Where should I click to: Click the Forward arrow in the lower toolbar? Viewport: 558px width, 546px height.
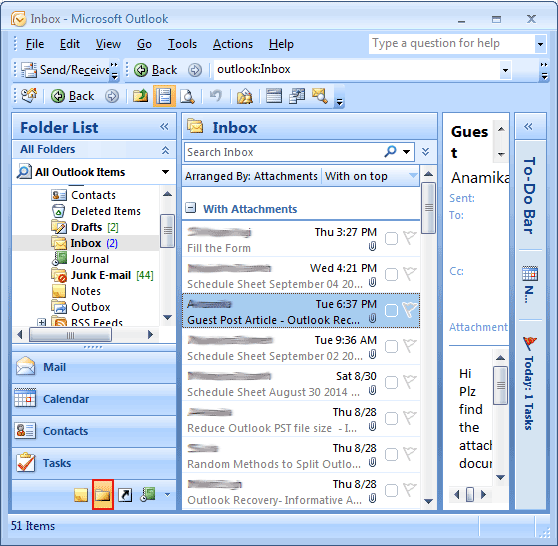click(x=112, y=96)
